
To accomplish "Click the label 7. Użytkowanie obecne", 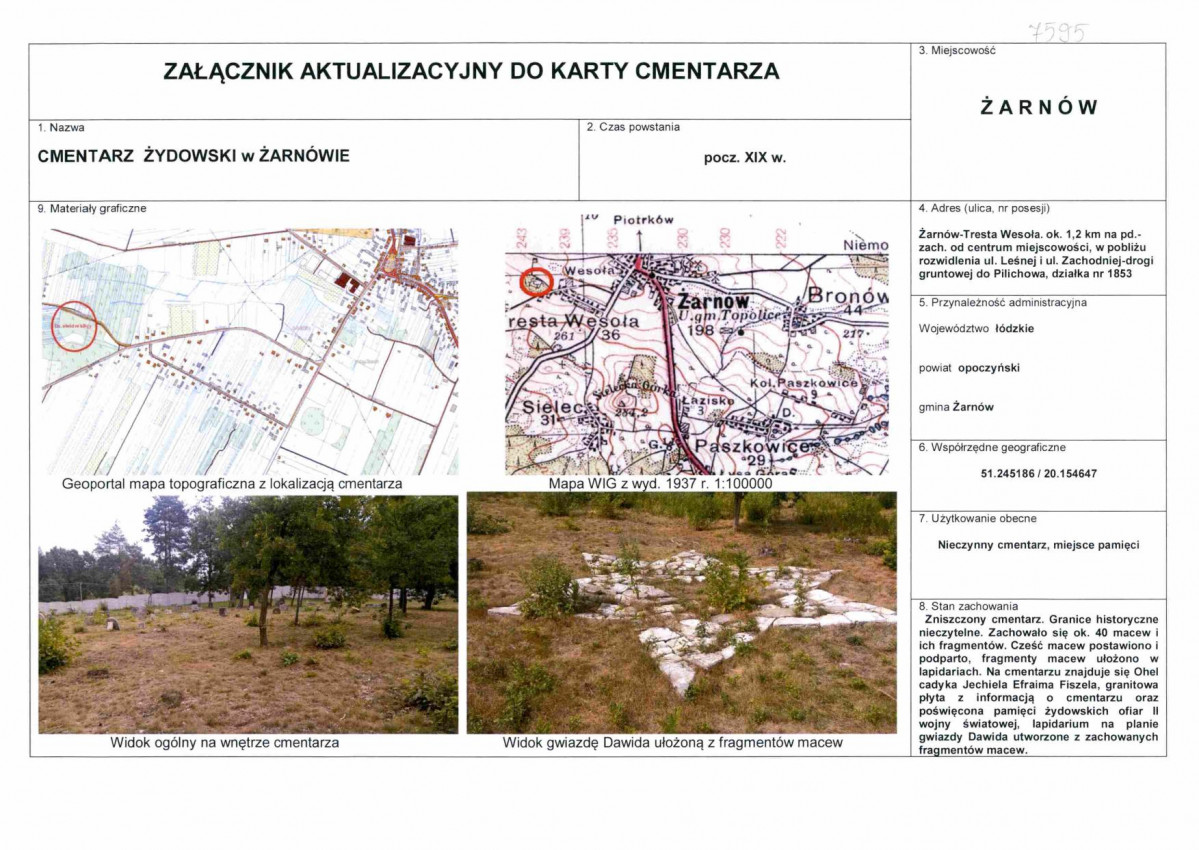I will click(977, 518).
